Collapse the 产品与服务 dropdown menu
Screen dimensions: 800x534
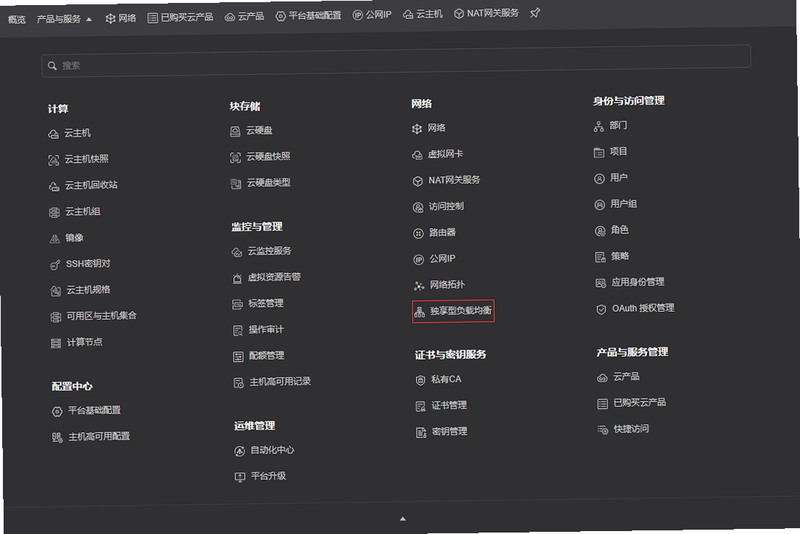pyautogui.click(x=64, y=19)
